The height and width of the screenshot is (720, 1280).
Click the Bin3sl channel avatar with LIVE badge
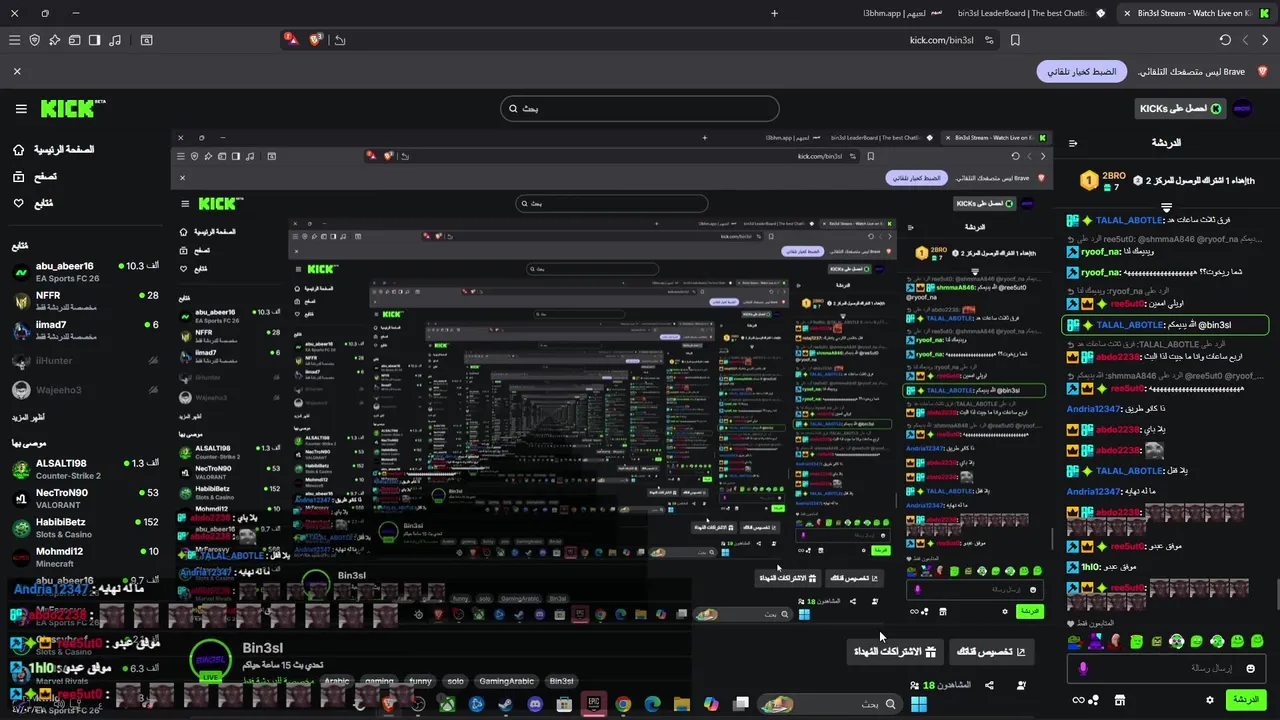click(210, 660)
